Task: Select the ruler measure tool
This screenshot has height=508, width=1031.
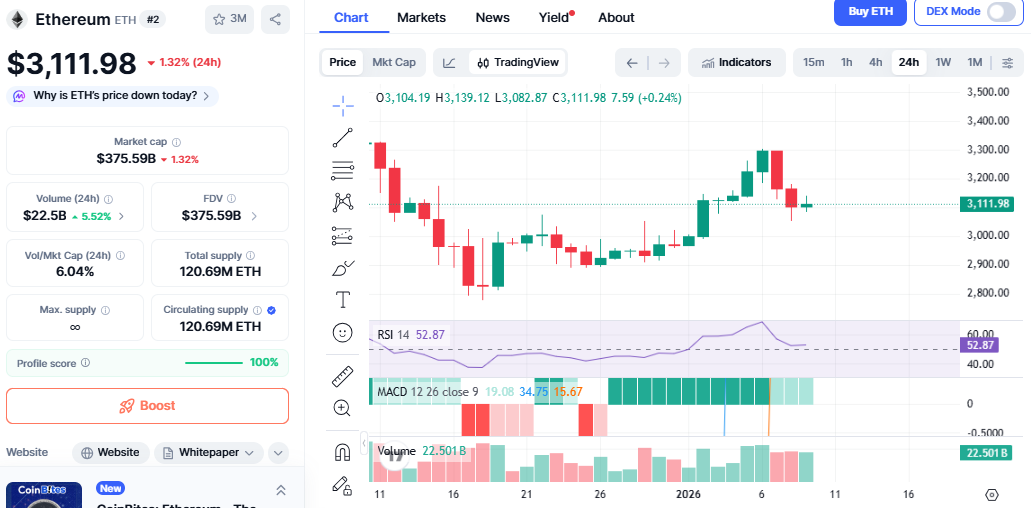Action: 343,376
